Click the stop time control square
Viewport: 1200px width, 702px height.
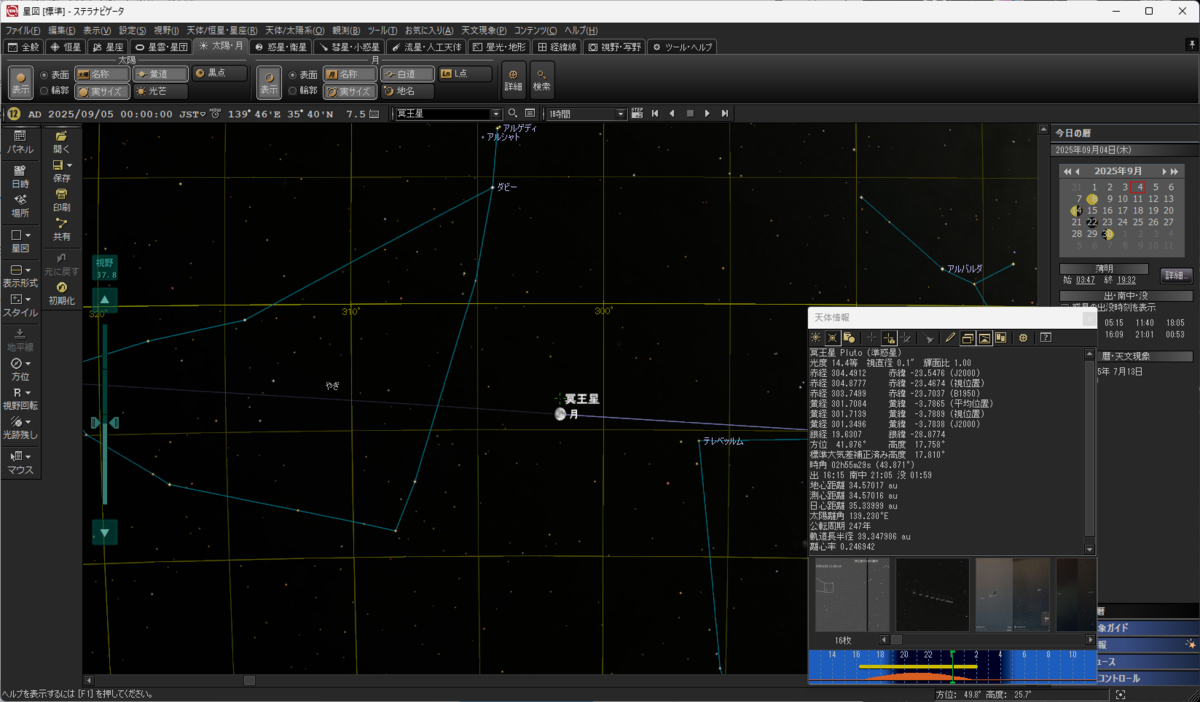[x=689, y=114]
